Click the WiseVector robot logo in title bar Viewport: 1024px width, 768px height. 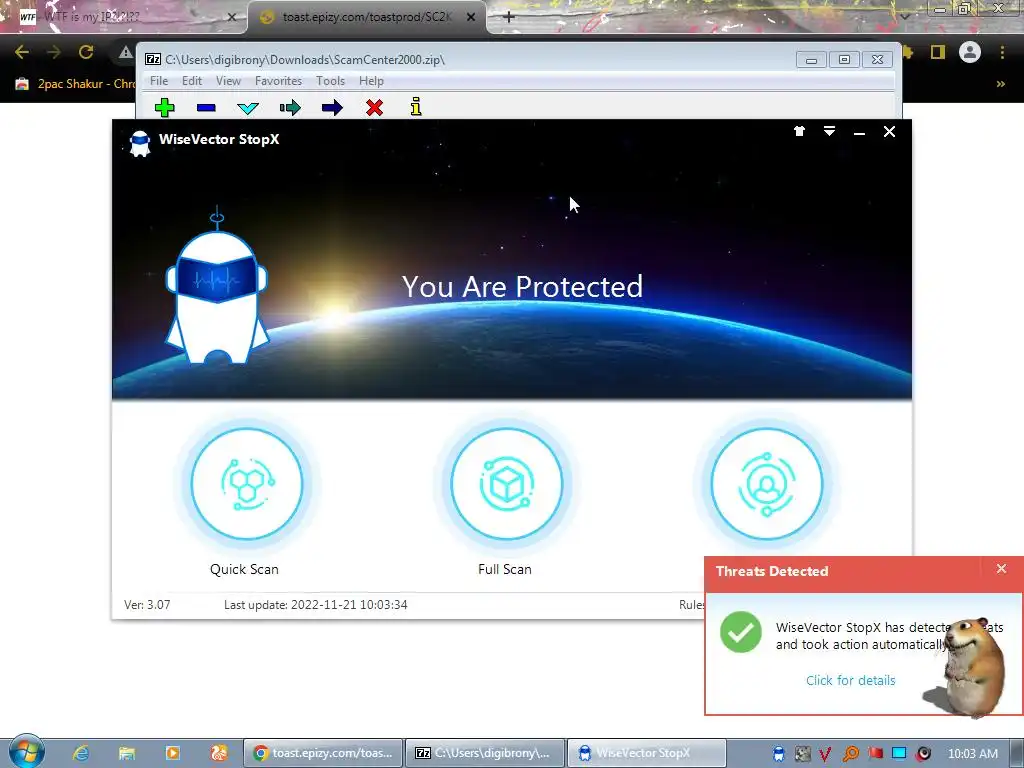coord(140,143)
